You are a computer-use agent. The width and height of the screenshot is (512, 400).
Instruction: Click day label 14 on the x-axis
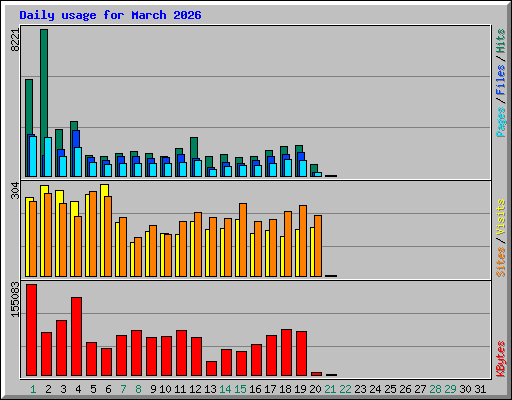point(225,389)
